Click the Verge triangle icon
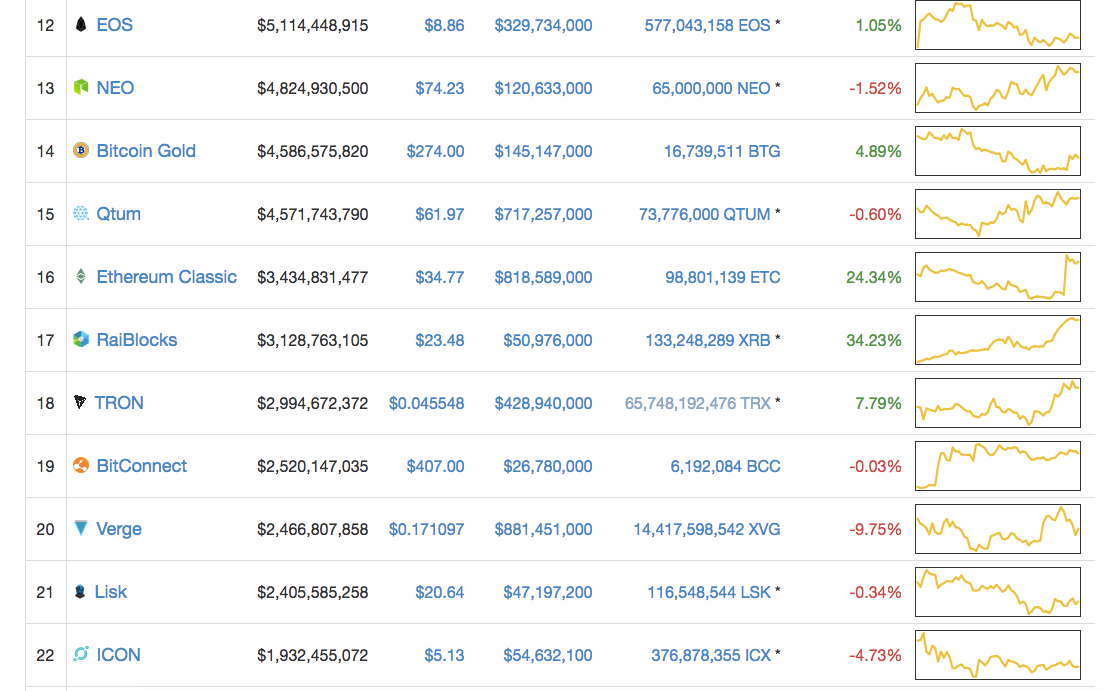The height and width of the screenshot is (691, 1105). click(x=81, y=528)
